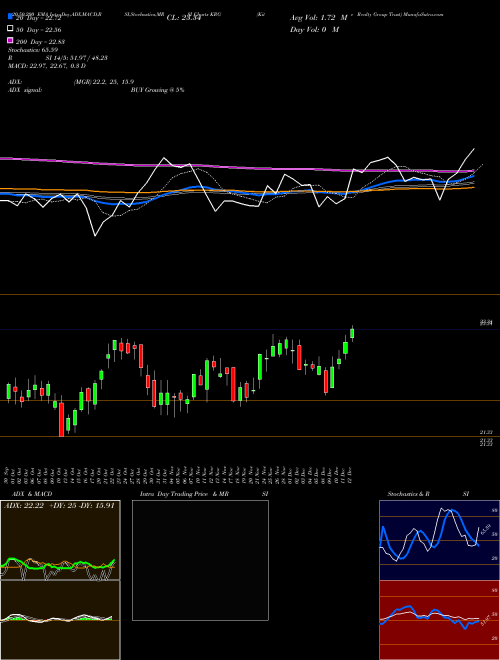This screenshot has width=500, height=660.
Task: Click the white price line's final peak
Action: click(474, 149)
